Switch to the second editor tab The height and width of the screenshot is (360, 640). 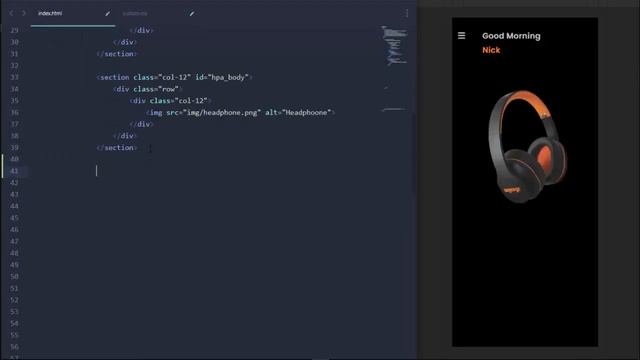click(135, 13)
